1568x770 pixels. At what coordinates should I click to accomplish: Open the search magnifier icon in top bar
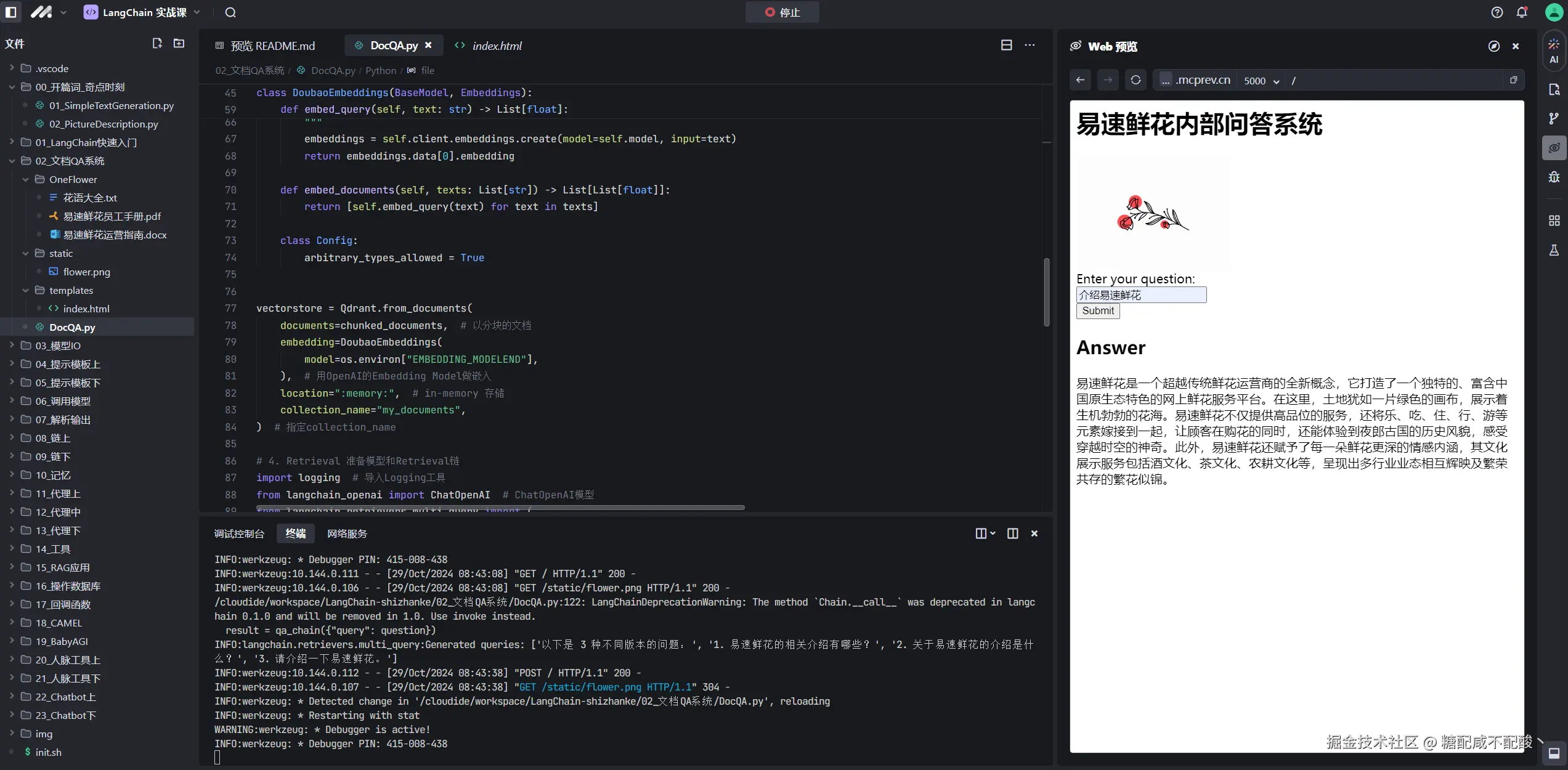(230, 12)
